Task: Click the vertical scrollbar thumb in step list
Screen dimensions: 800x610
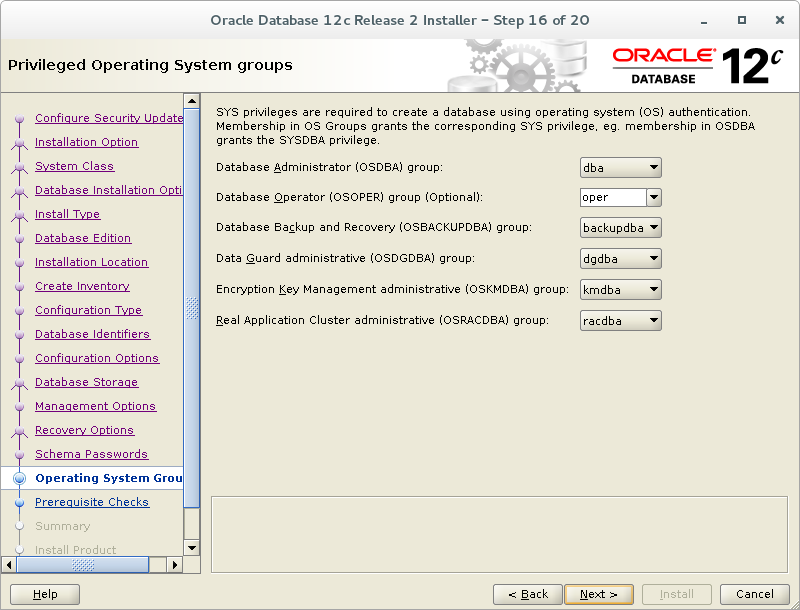Action: coord(192,308)
